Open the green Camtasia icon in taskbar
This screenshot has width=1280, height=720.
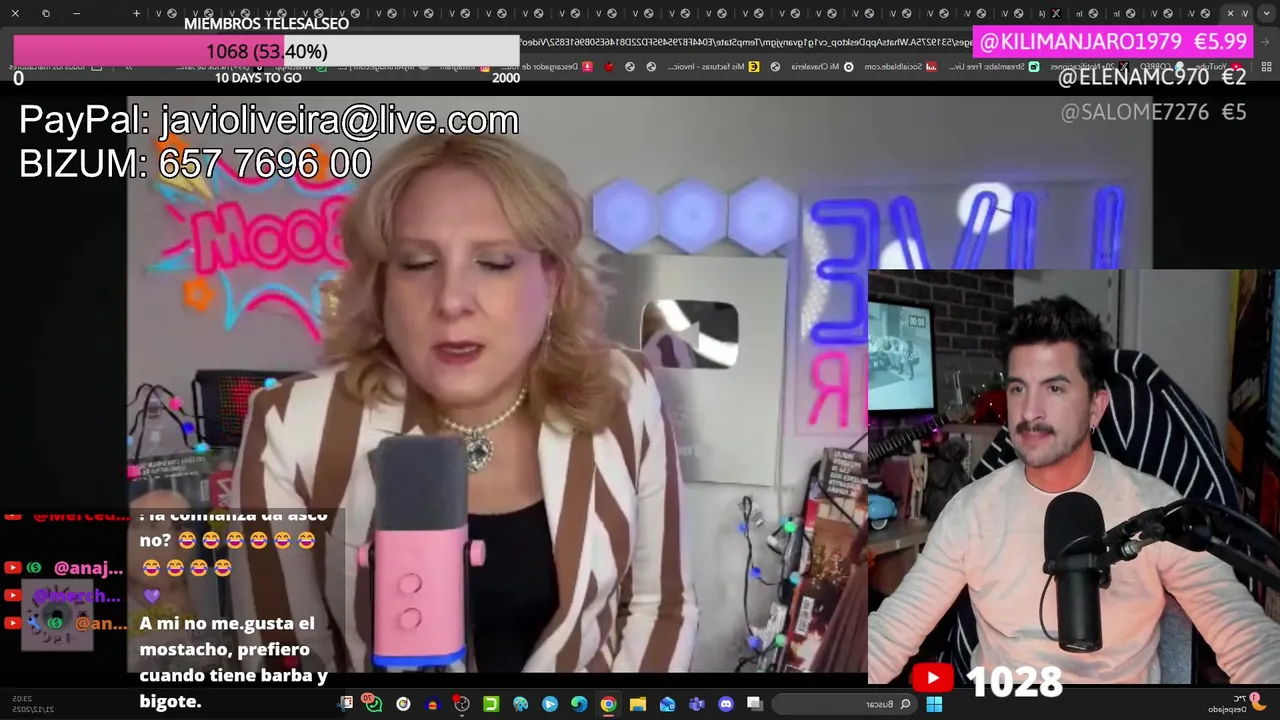[491, 704]
